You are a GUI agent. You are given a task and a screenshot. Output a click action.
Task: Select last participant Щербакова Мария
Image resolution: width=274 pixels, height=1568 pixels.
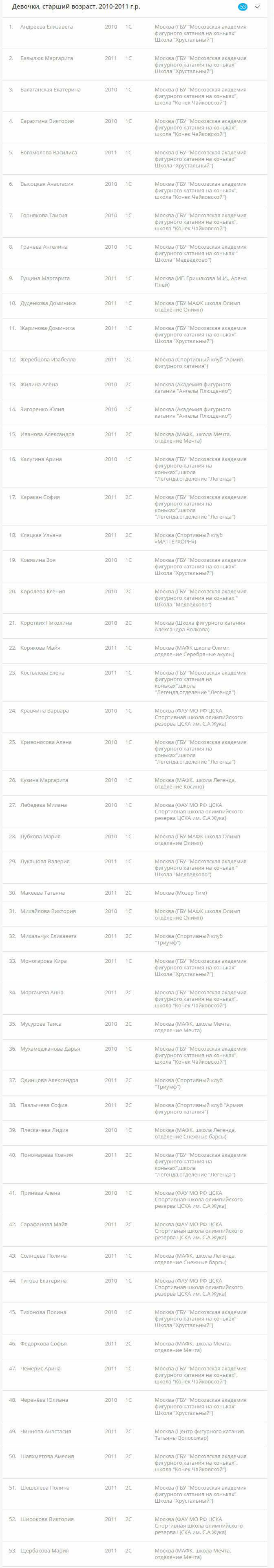[44, 1550]
